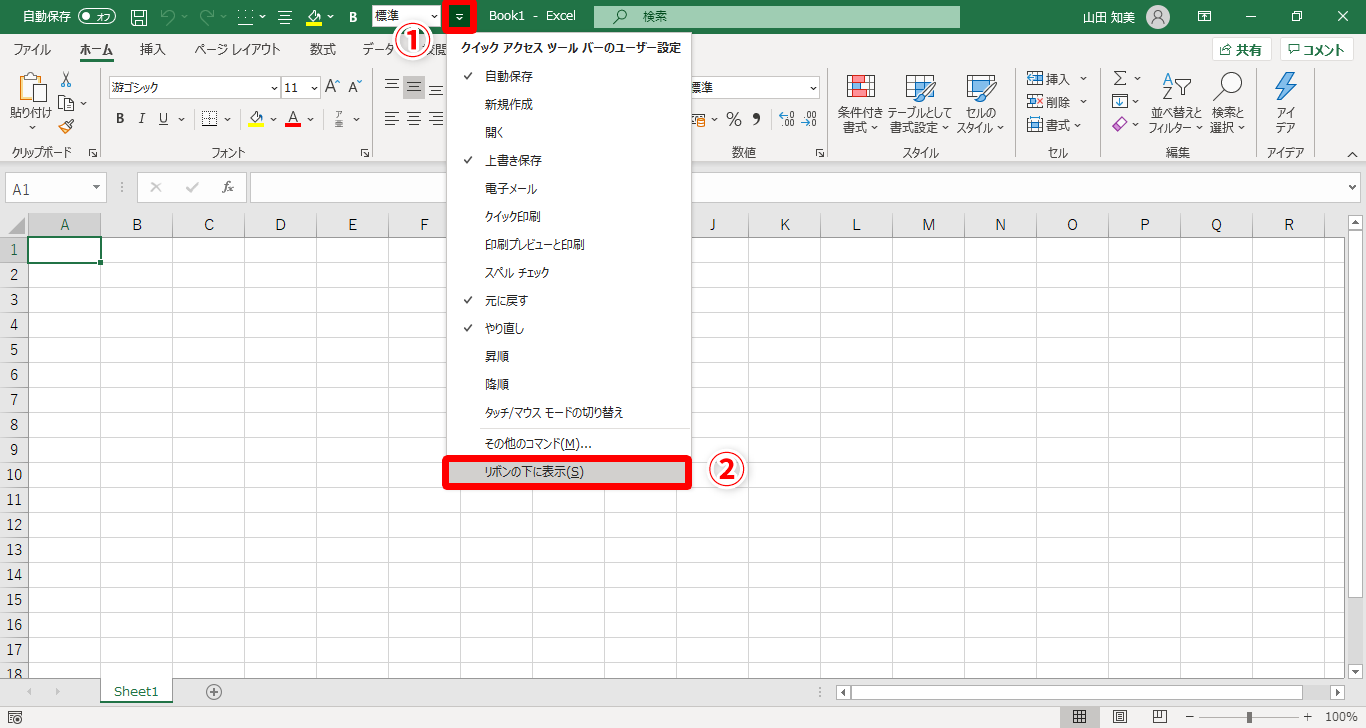
Task: Click the Bold button in ribbon
Action: click(x=119, y=119)
